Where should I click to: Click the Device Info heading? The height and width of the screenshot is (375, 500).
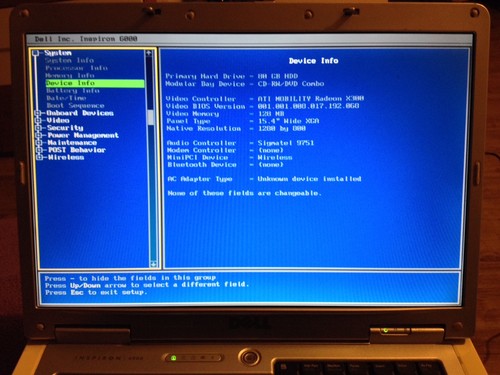coord(314,61)
